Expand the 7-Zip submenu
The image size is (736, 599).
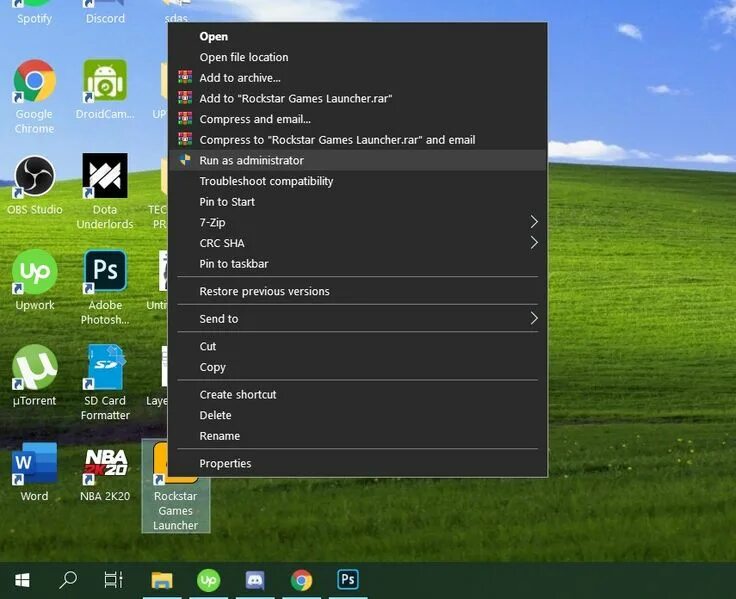click(x=358, y=223)
